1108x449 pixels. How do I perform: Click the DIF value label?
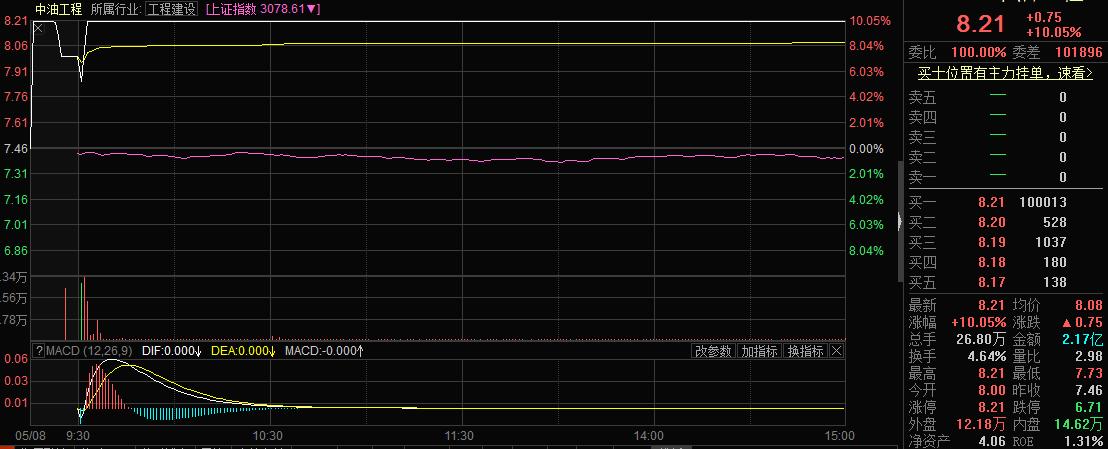point(173,351)
